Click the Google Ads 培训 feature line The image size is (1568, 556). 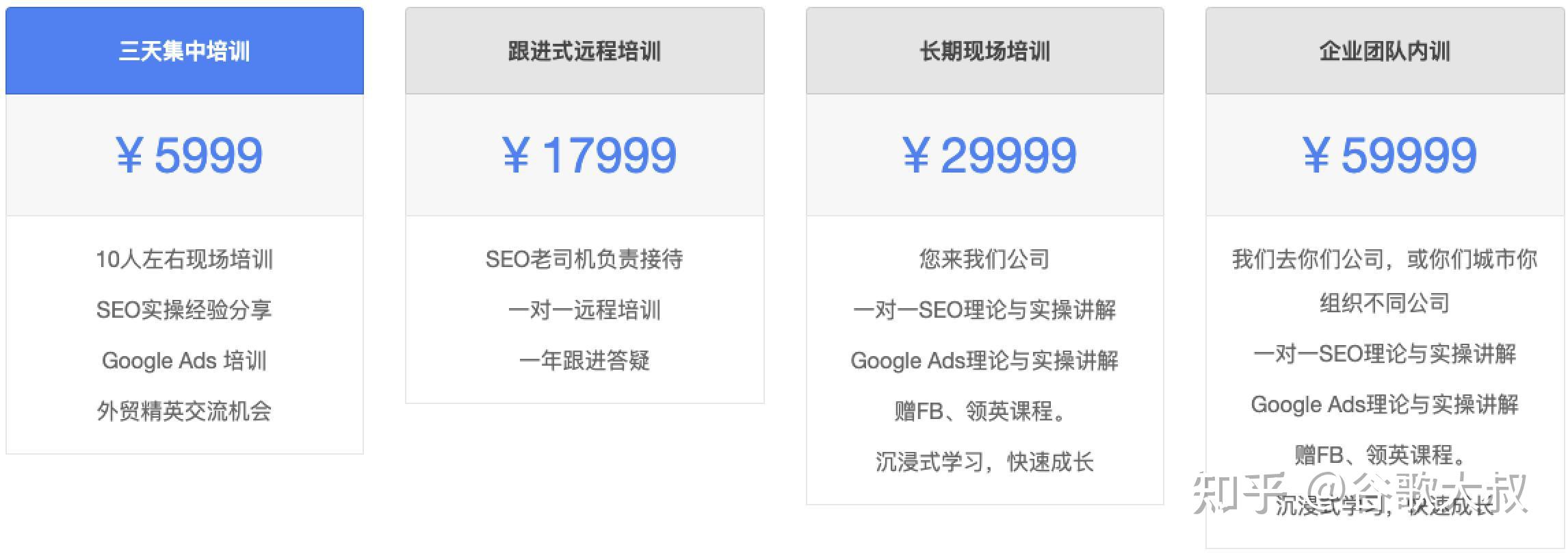184,361
